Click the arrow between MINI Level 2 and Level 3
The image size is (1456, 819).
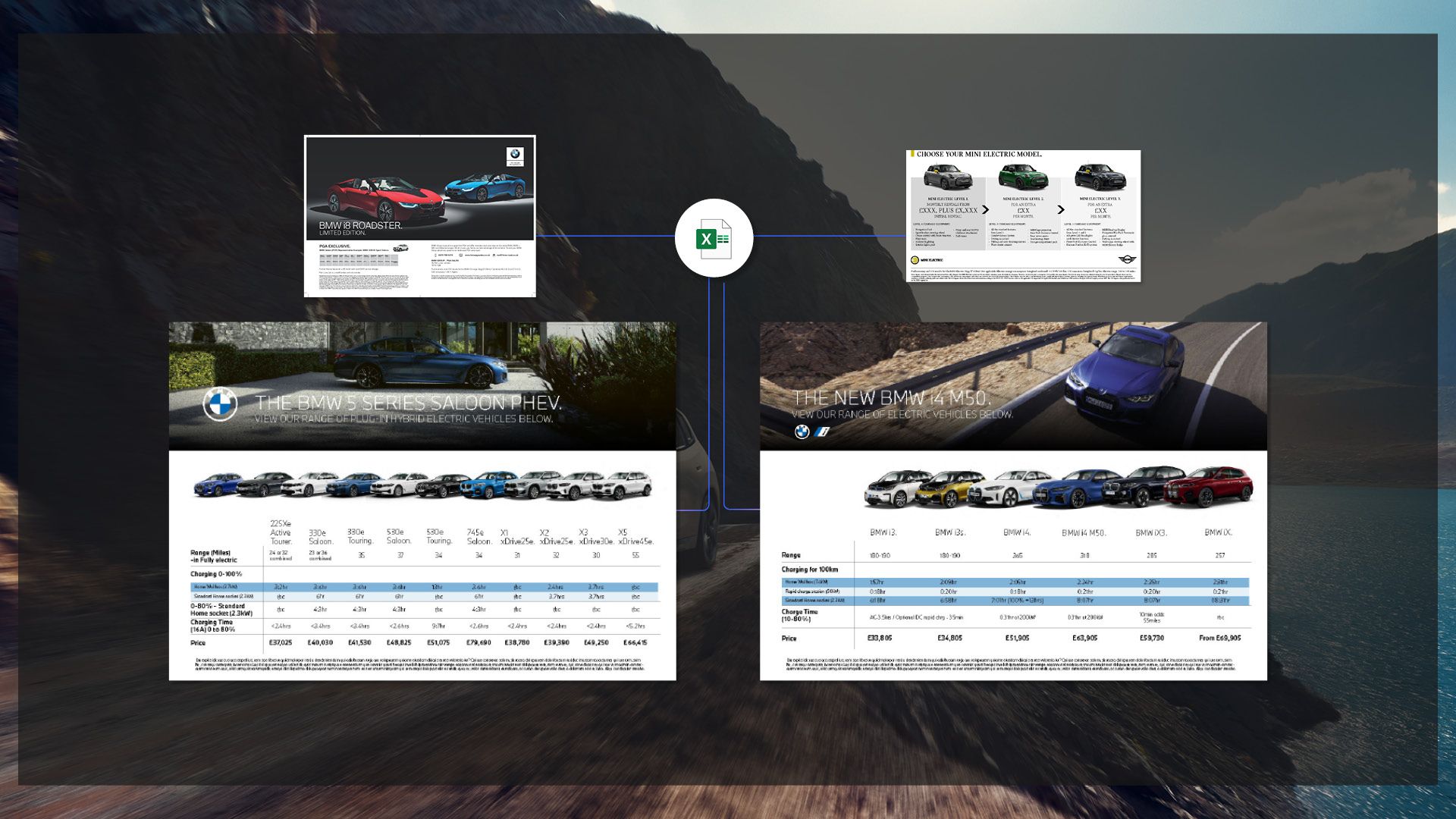click(x=1061, y=210)
